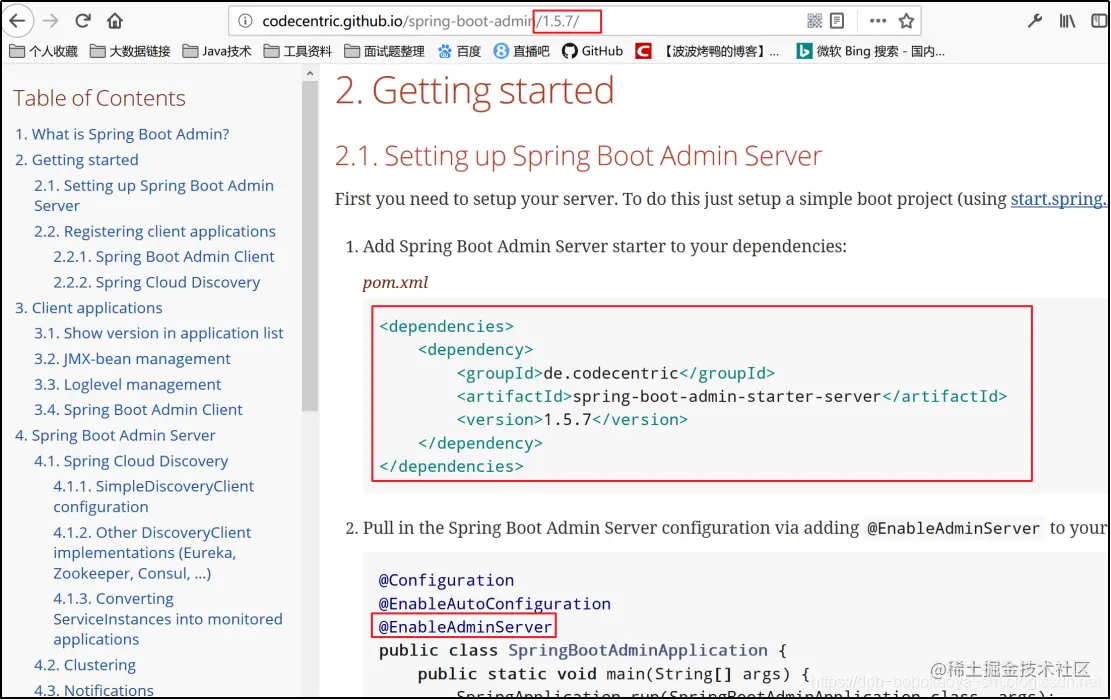The image size is (1111, 700).
Task: Toggle reader view icon
Action: (837, 21)
